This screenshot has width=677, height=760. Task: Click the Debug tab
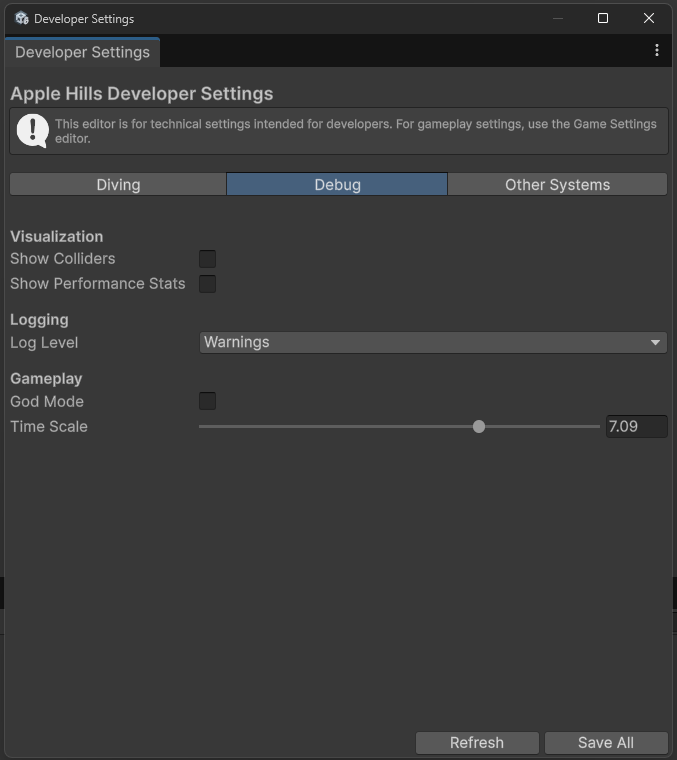(337, 184)
